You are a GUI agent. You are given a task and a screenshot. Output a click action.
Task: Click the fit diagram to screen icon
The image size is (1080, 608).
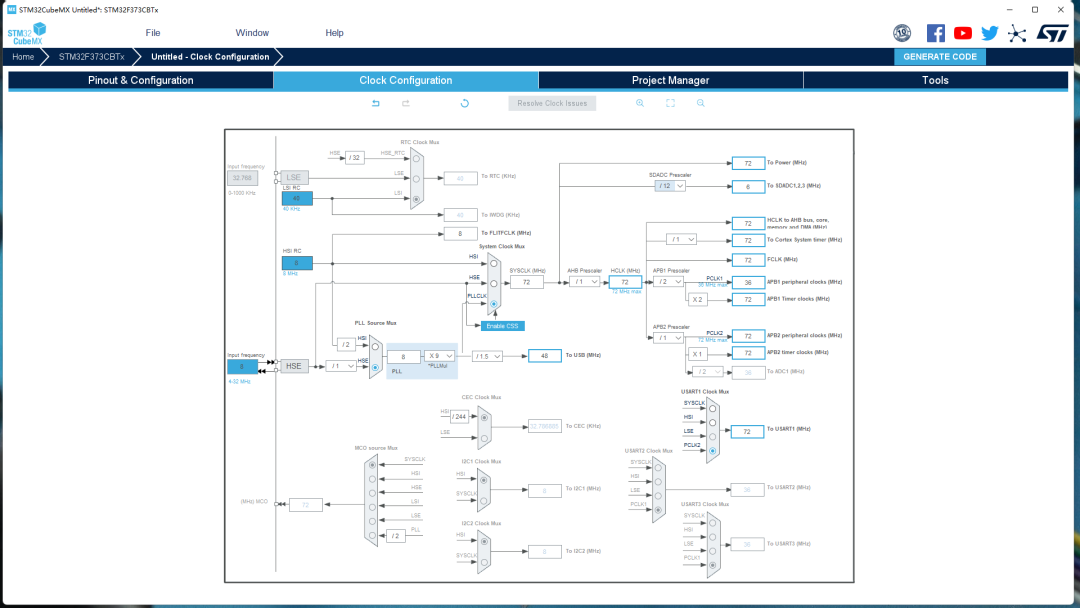point(670,103)
